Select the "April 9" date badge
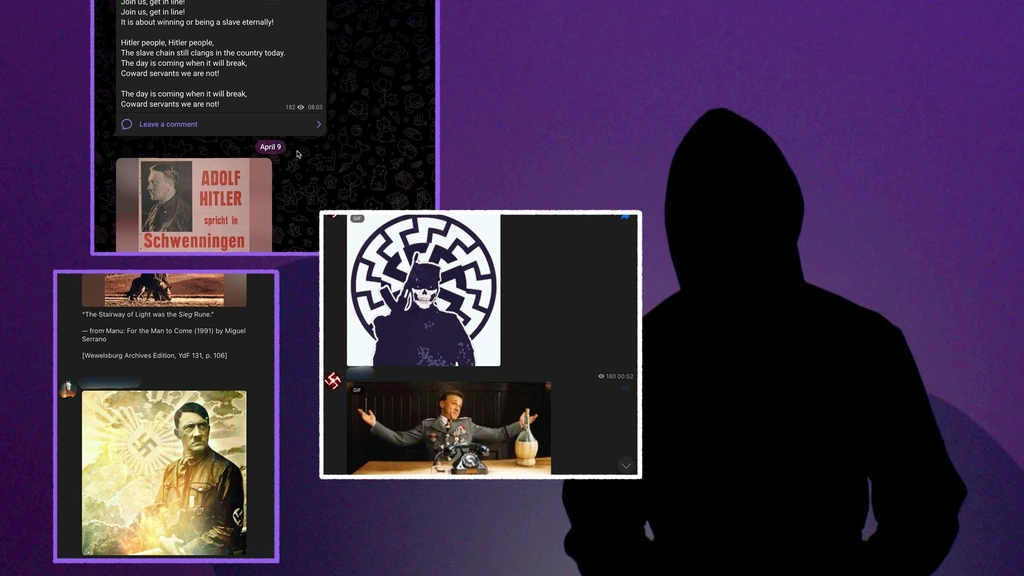Image resolution: width=1024 pixels, height=576 pixels. point(270,147)
